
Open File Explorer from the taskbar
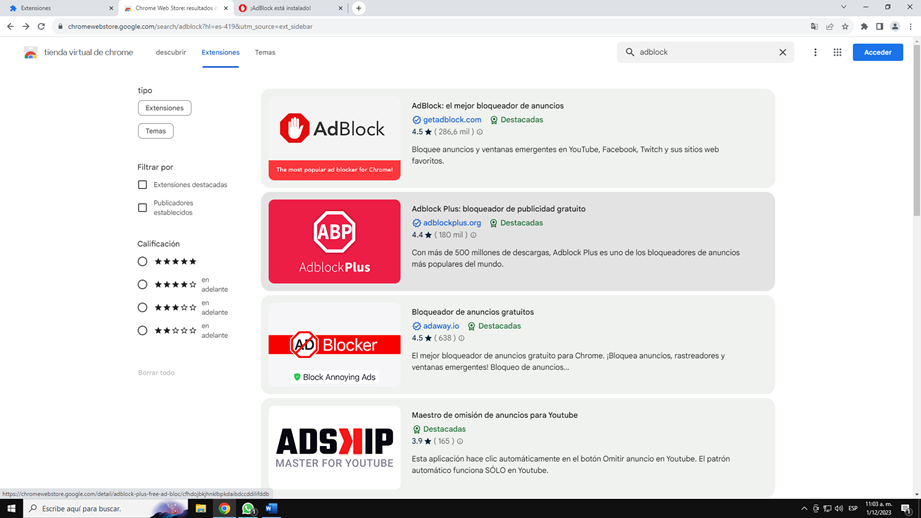201,509
